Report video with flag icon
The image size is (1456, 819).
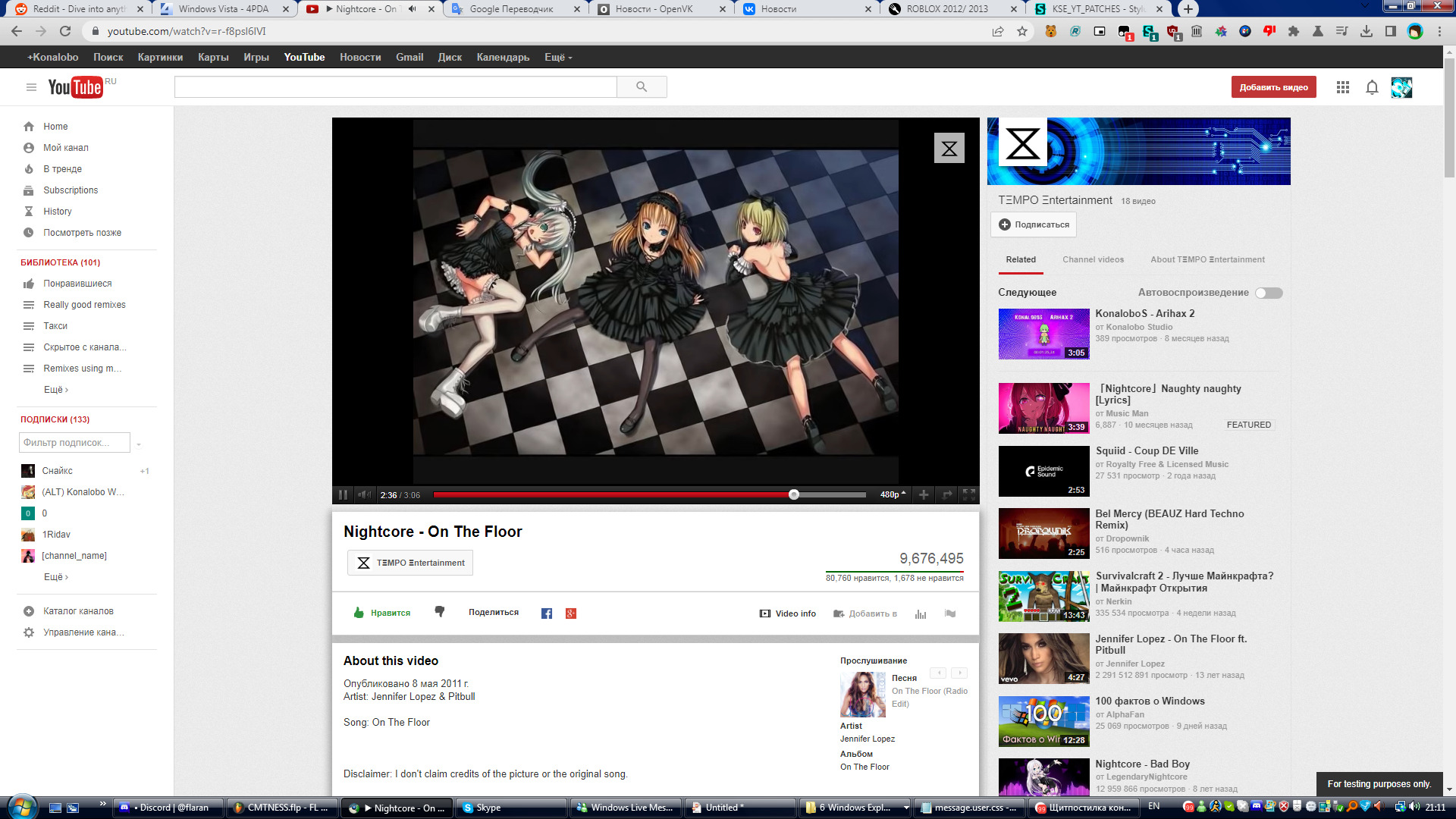950,613
